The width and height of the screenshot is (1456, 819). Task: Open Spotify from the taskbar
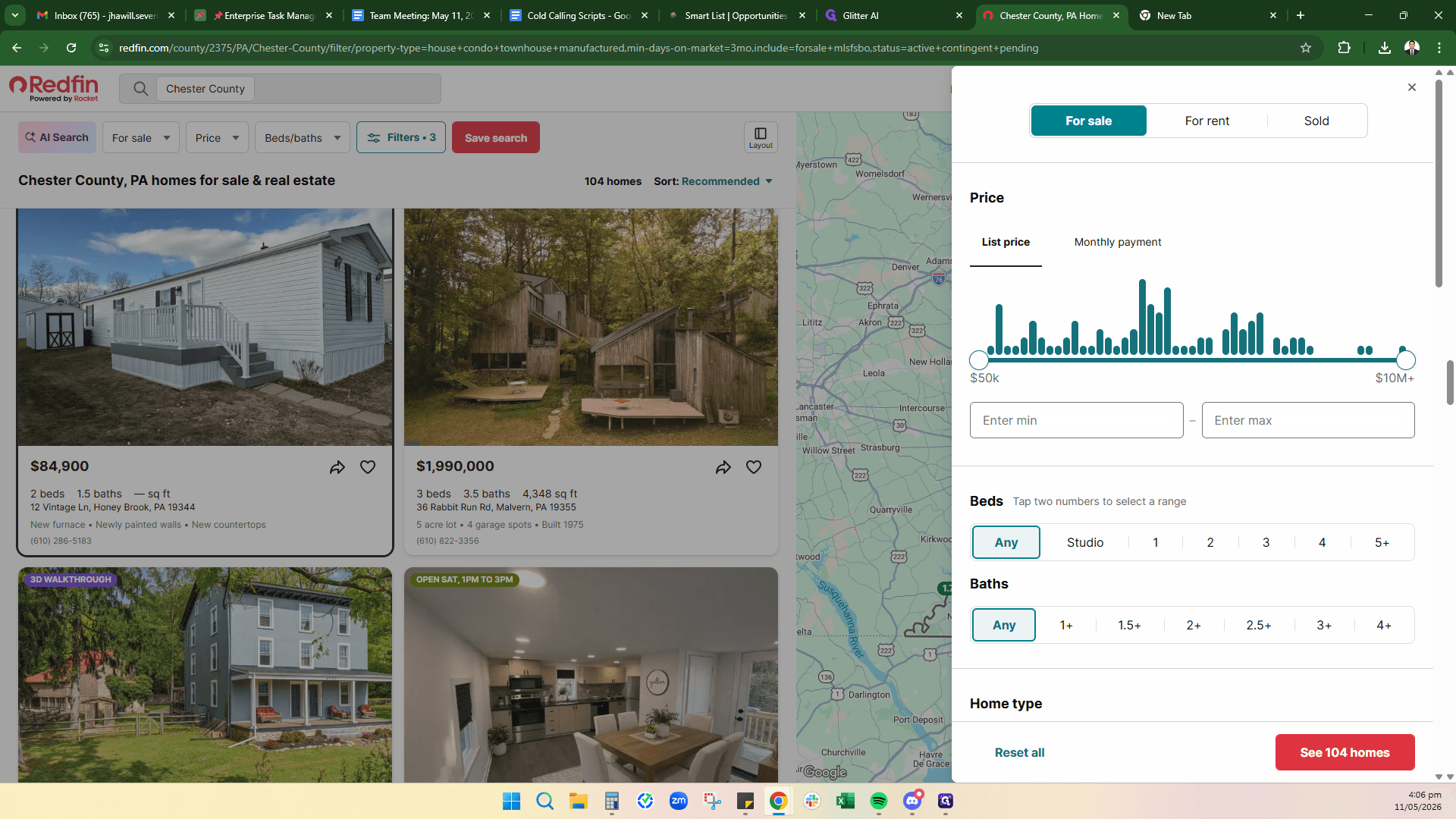879,801
